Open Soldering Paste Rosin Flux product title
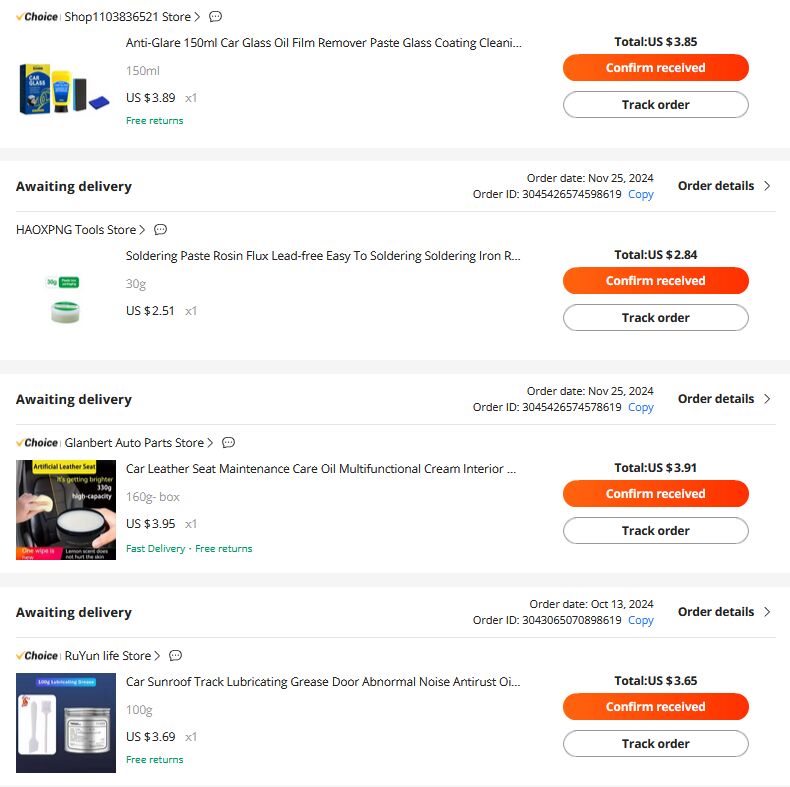The height and width of the screenshot is (787, 790). click(323, 256)
